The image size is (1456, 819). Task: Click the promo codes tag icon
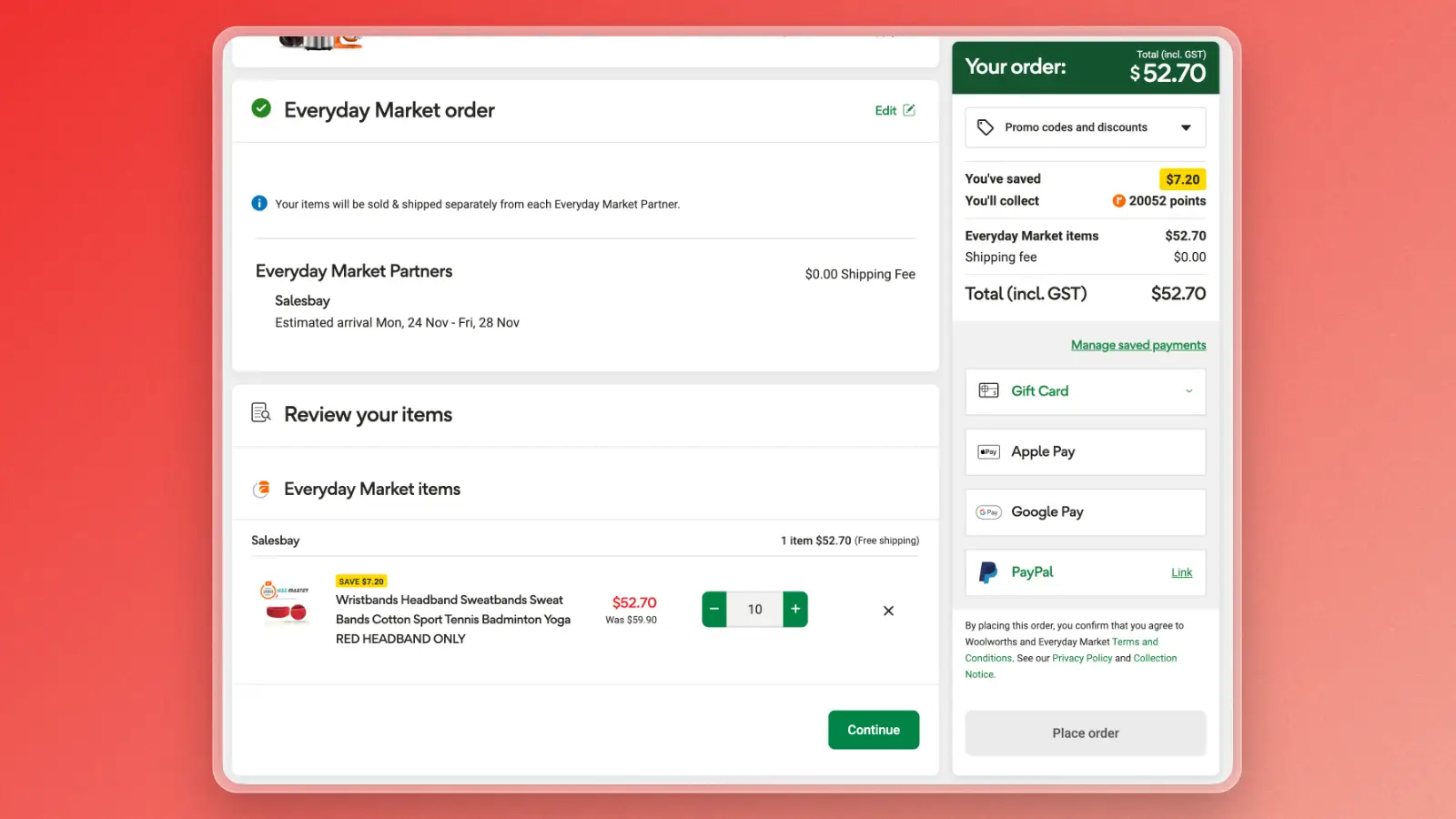pyautogui.click(x=986, y=127)
